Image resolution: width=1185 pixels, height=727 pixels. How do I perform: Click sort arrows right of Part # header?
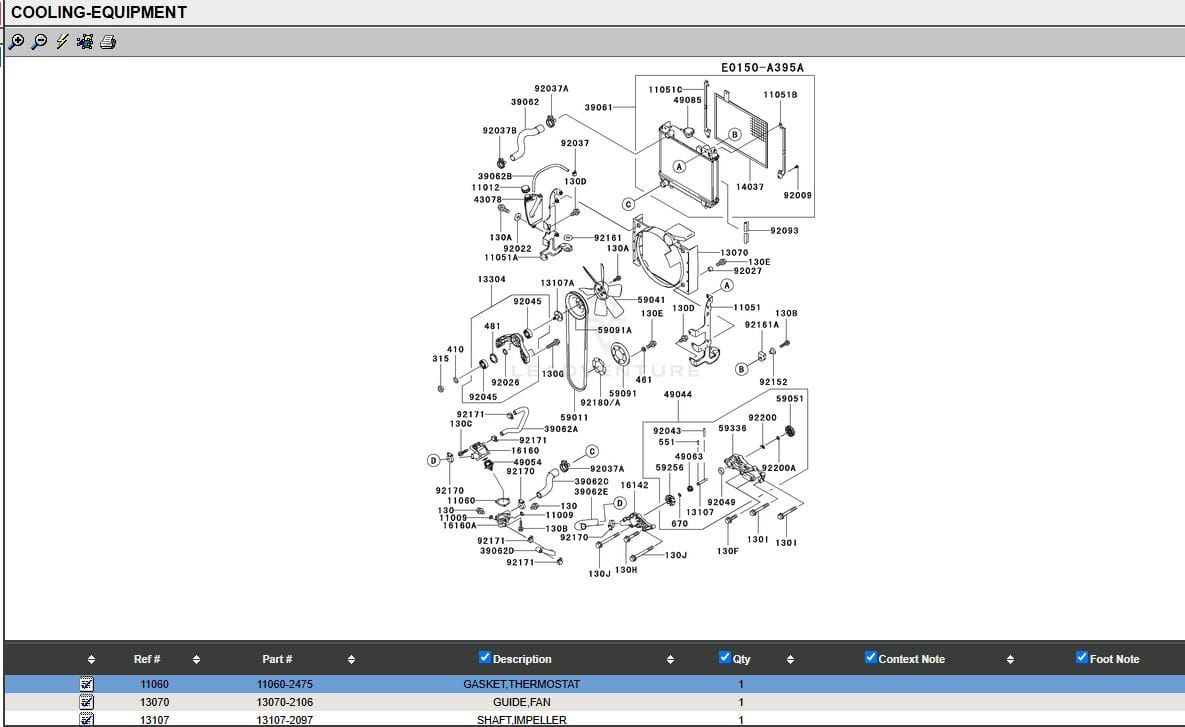tap(351, 660)
